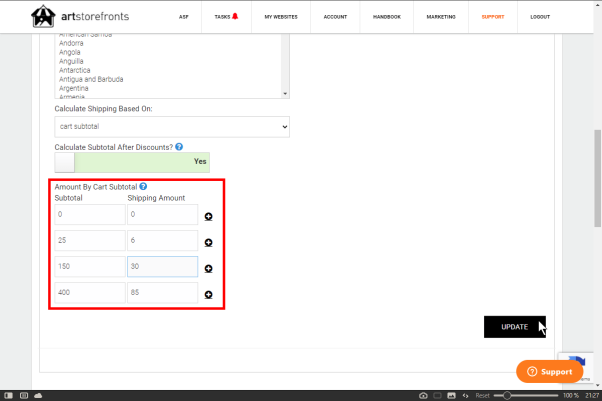Open the Tasks menu item
This screenshot has height=401, width=602.
click(222, 17)
